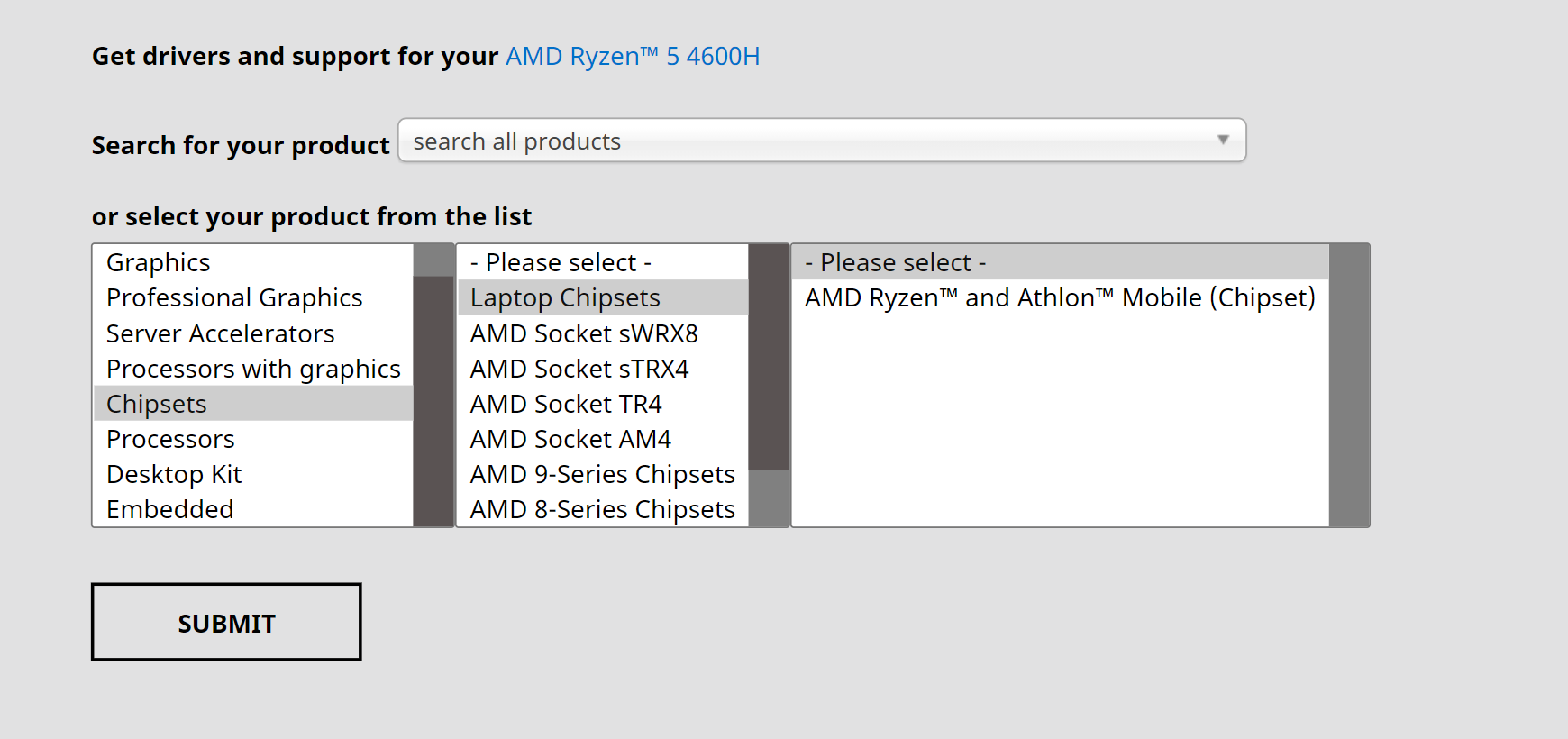
Task: Click the SUBMIT button
Action: 226,622
